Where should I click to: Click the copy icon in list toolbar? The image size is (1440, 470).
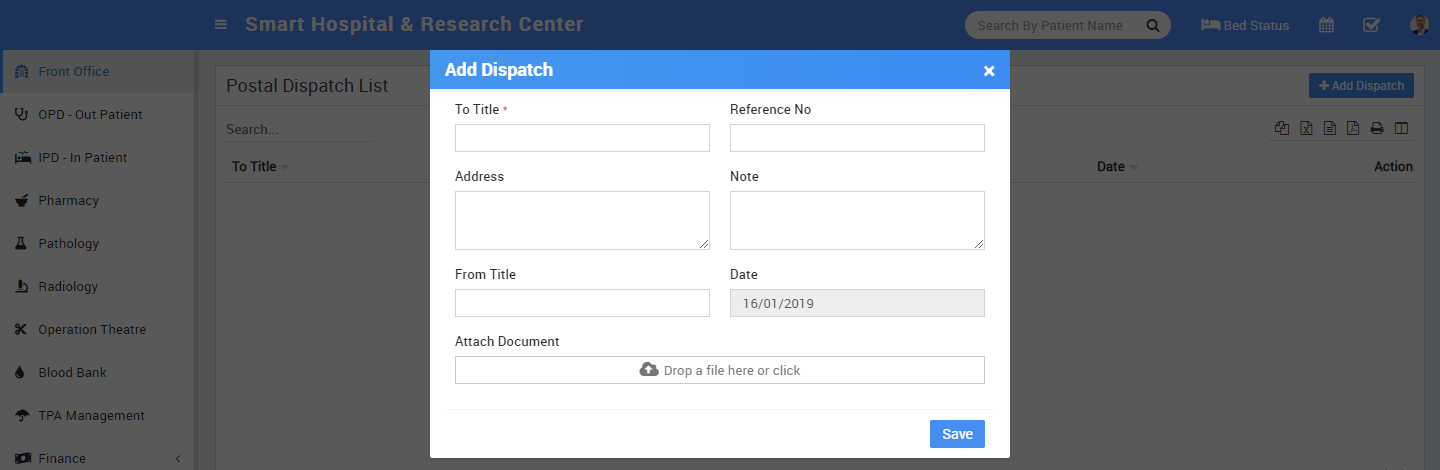(x=1282, y=128)
